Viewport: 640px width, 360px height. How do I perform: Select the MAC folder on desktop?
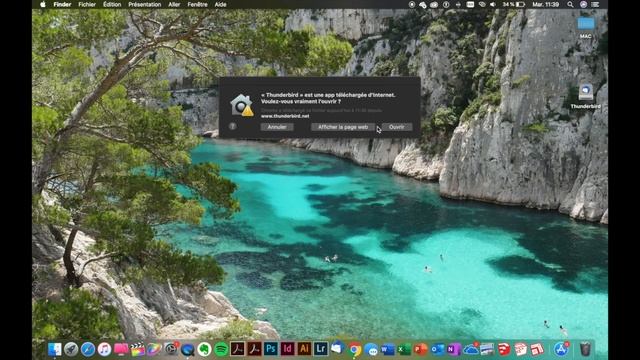point(586,24)
